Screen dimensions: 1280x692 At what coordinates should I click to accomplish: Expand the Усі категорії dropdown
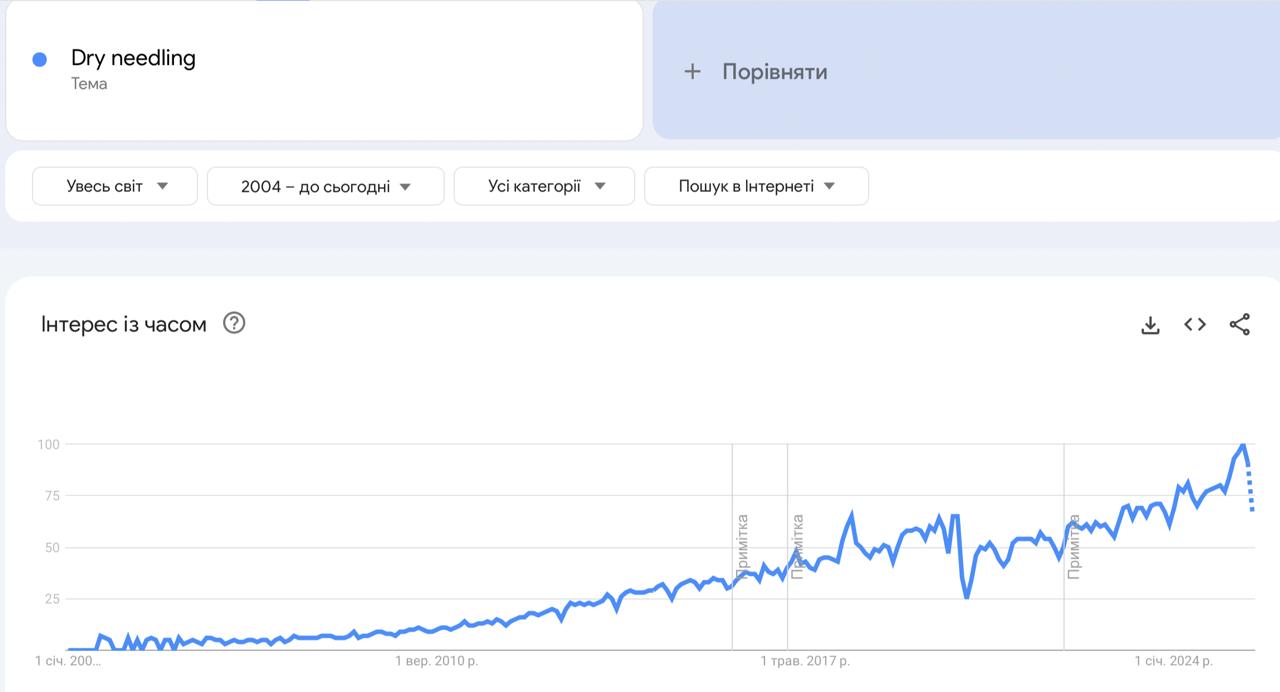(545, 186)
